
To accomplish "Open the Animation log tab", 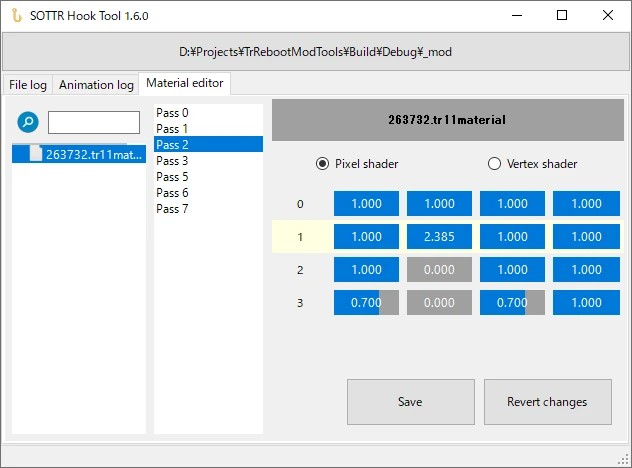I will 96,85.
